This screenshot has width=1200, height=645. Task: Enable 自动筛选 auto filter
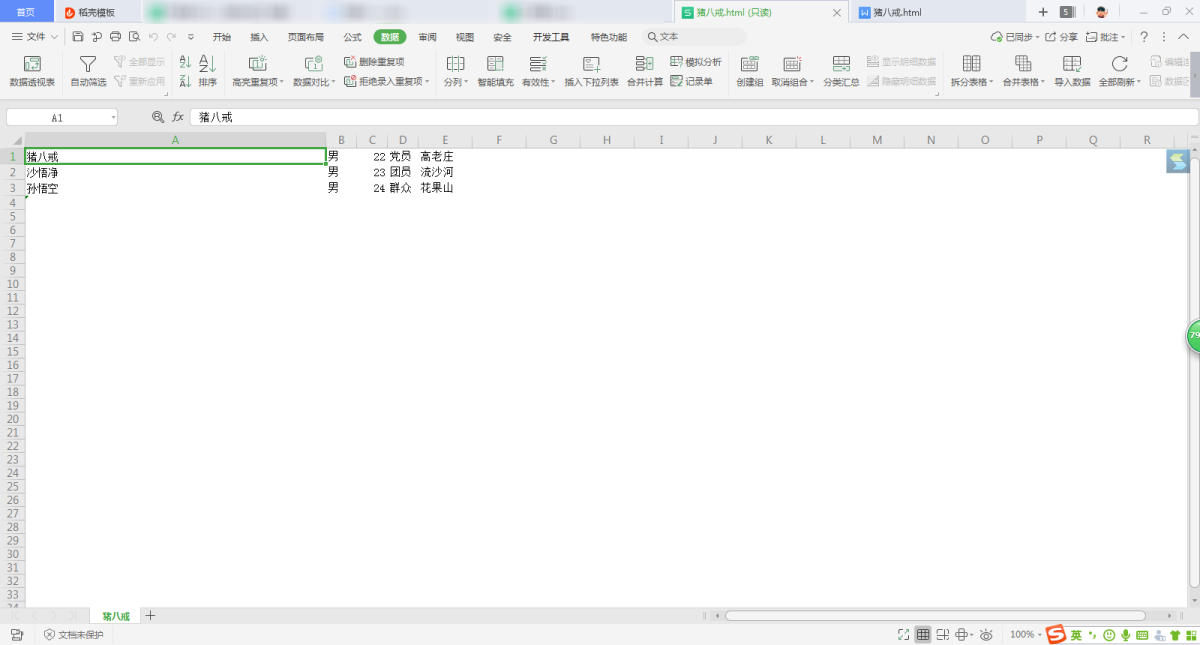click(x=88, y=70)
